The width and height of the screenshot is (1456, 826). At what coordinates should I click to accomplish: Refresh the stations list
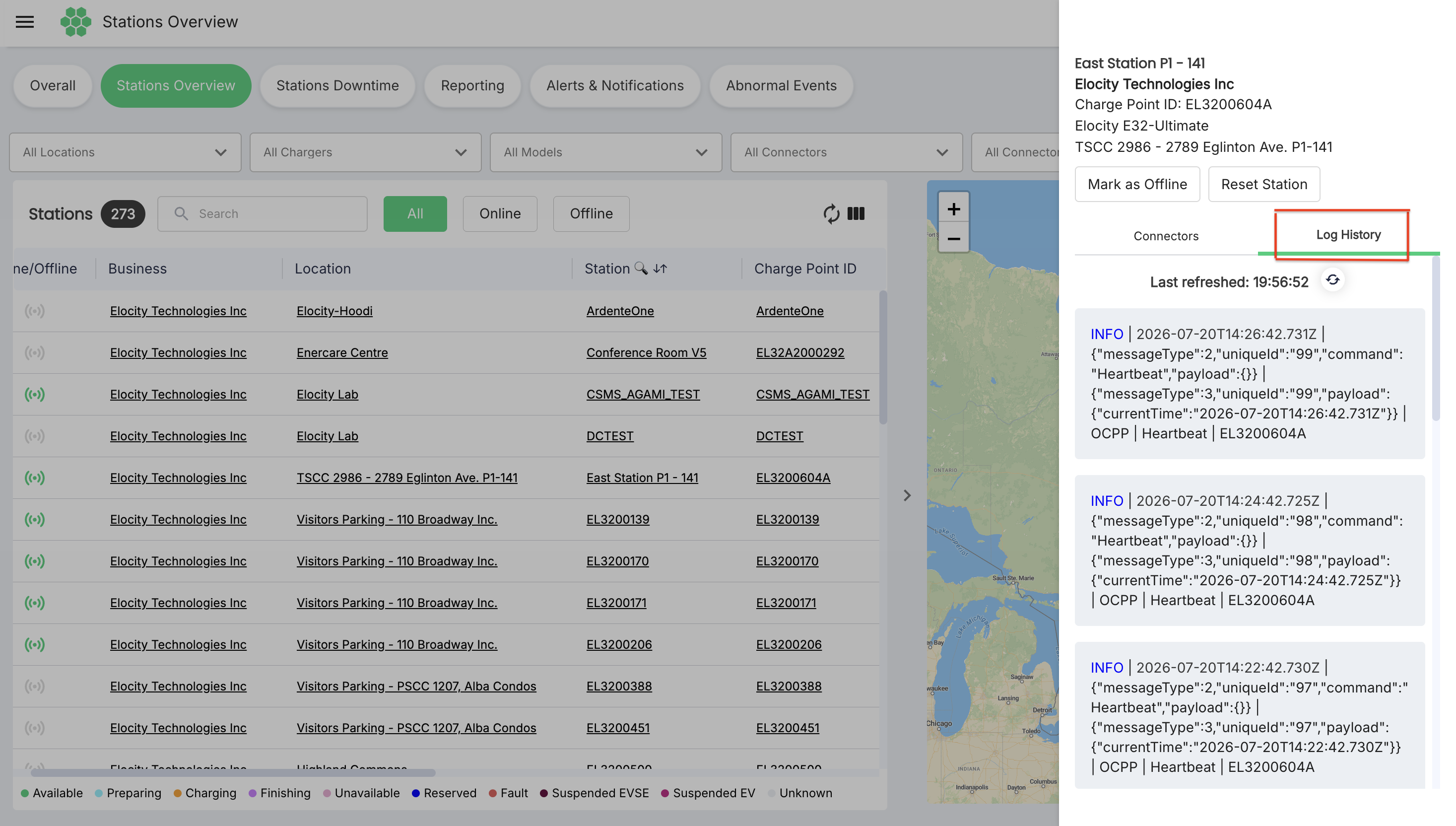tap(831, 214)
